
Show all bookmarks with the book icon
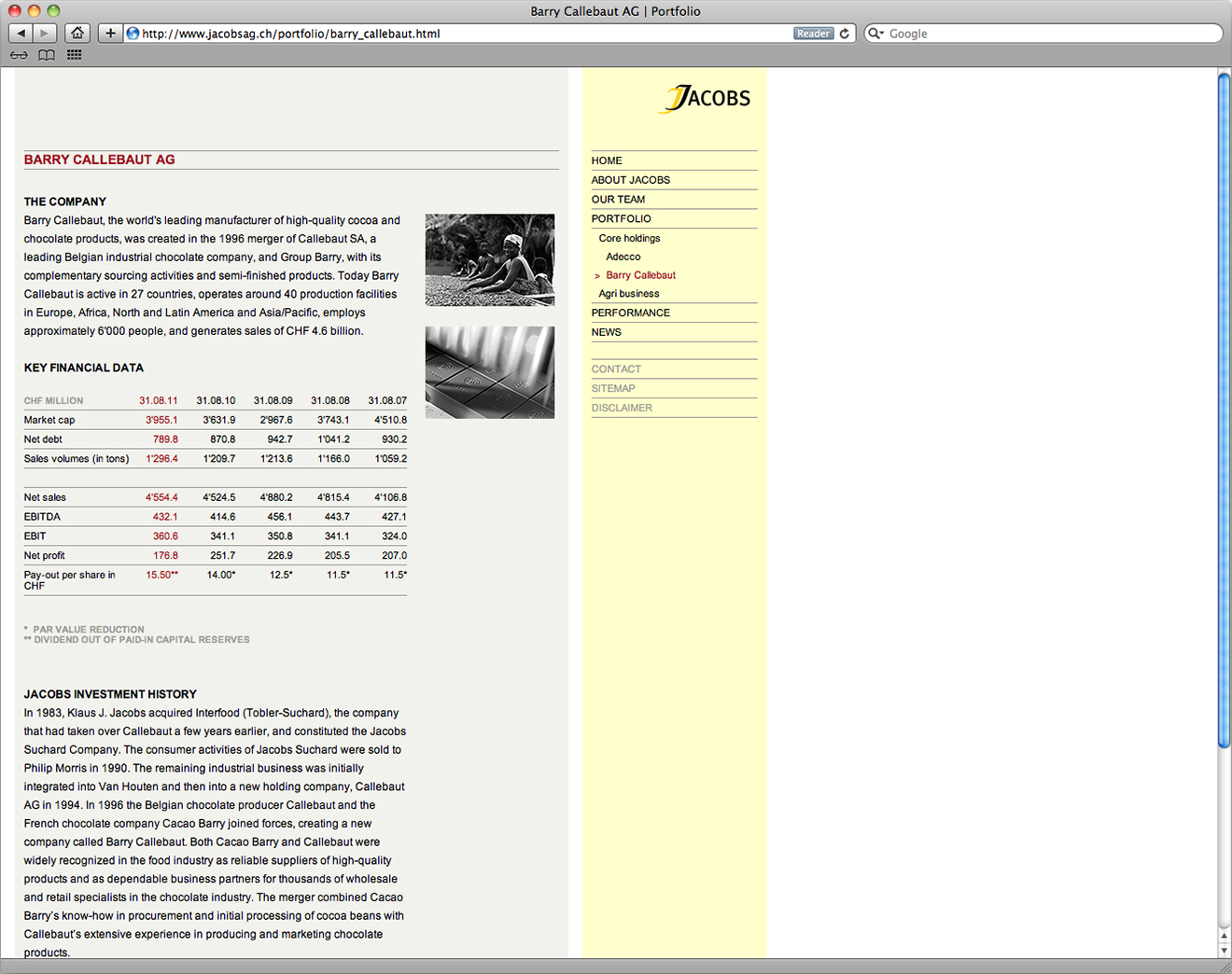tap(47, 55)
